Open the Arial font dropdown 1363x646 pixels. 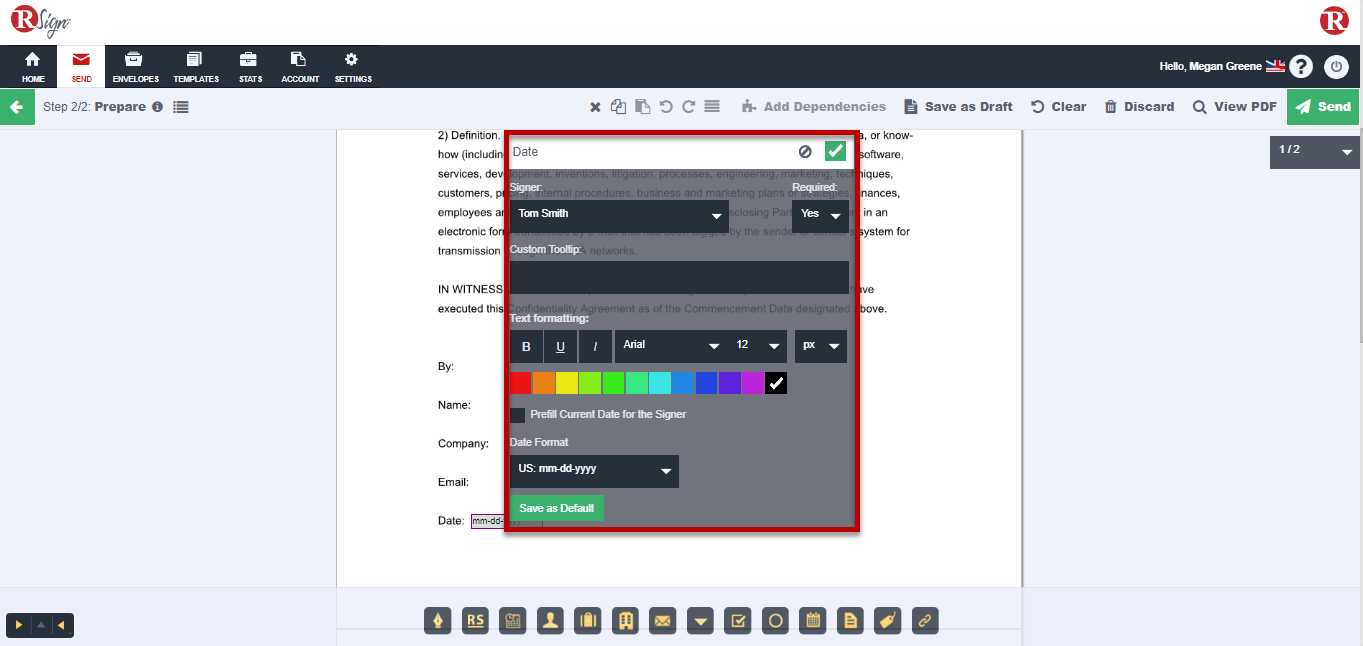[670, 346]
